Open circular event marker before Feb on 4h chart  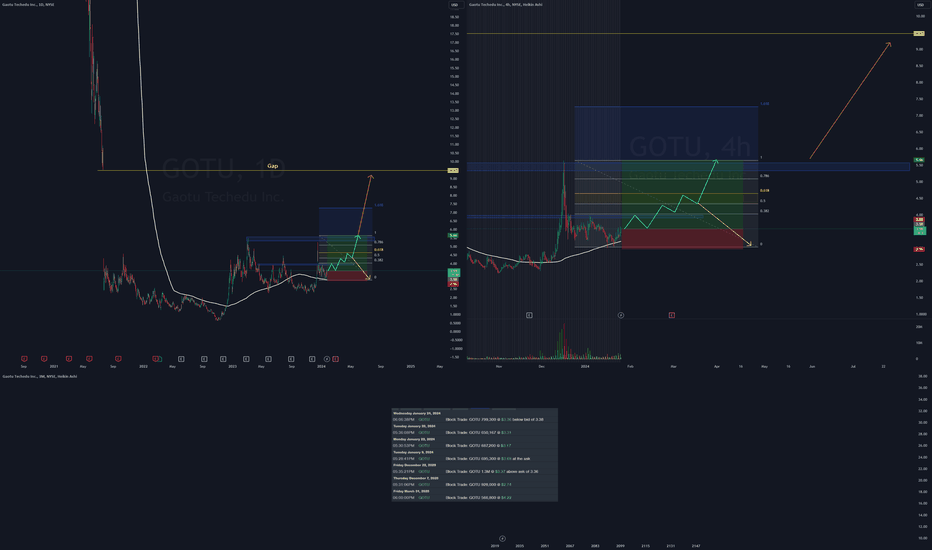pos(621,315)
